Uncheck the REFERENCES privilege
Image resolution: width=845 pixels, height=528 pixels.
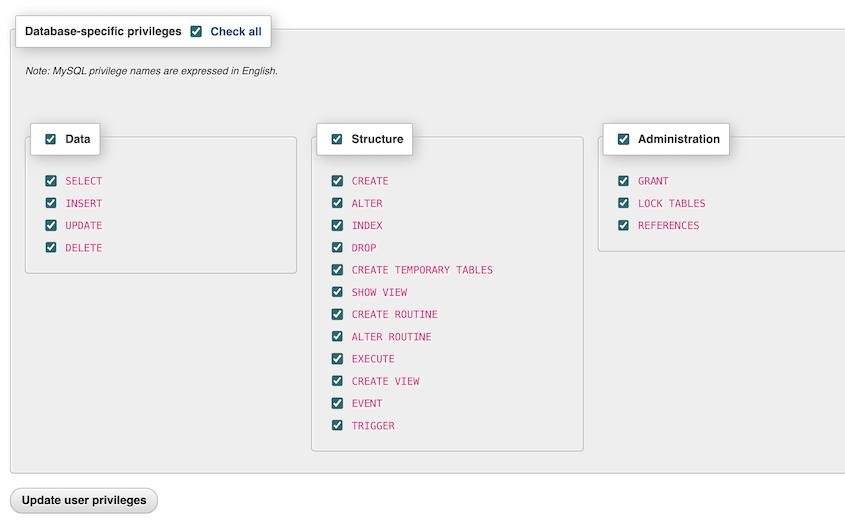[x=624, y=225]
